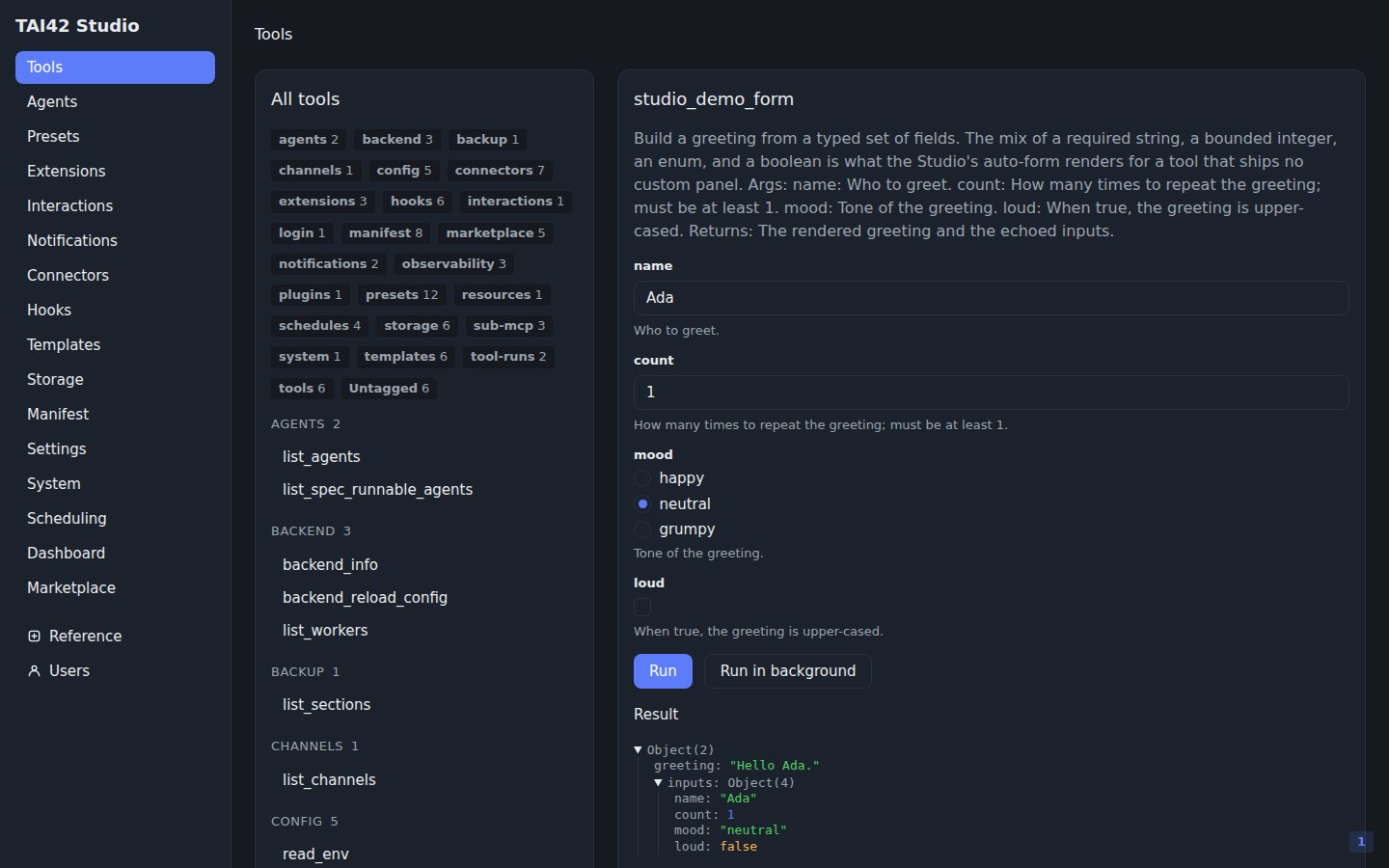The height and width of the screenshot is (868, 1389).
Task: Click the Run button
Action: pos(663,671)
